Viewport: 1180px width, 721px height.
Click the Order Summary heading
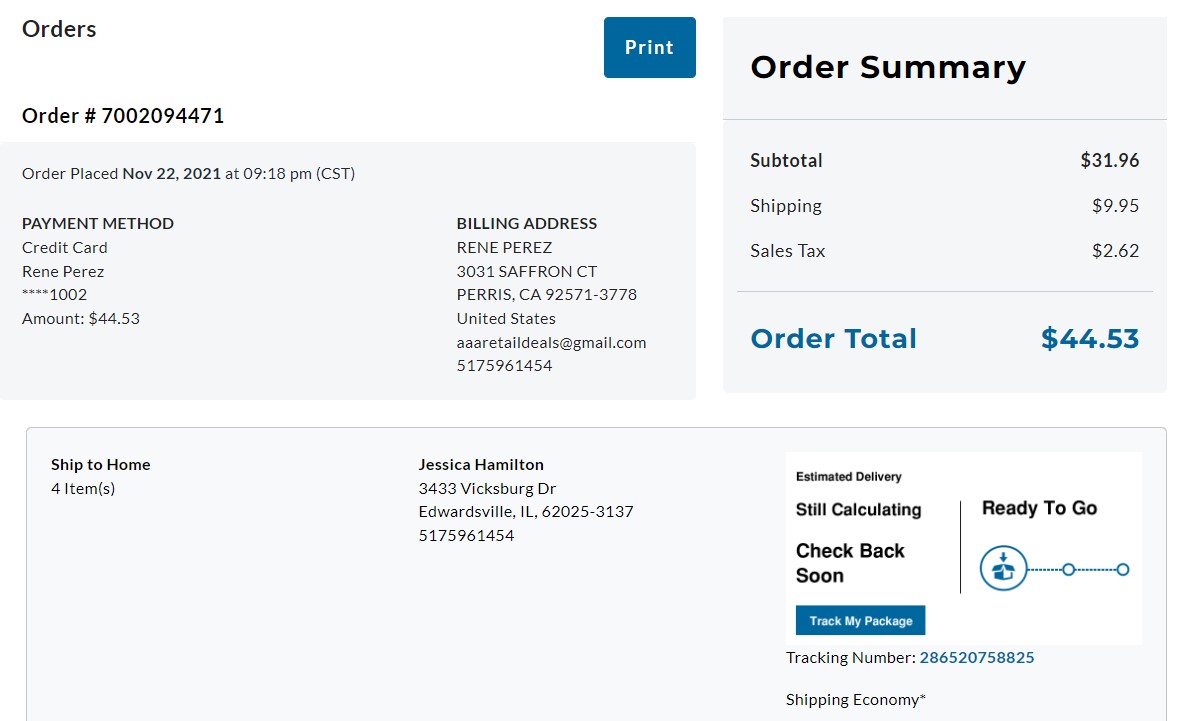pyautogui.click(x=888, y=67)
